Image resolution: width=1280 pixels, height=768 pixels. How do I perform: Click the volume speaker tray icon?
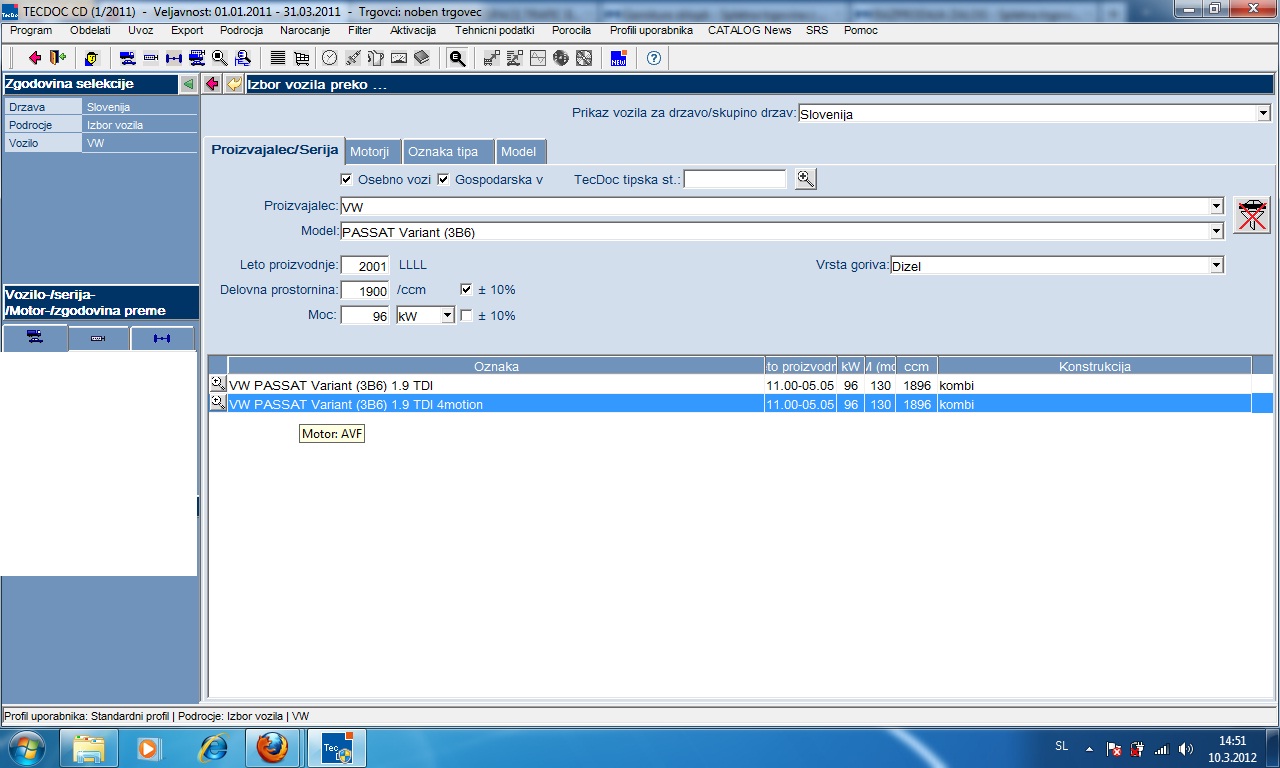click(x=1186, y=748)
